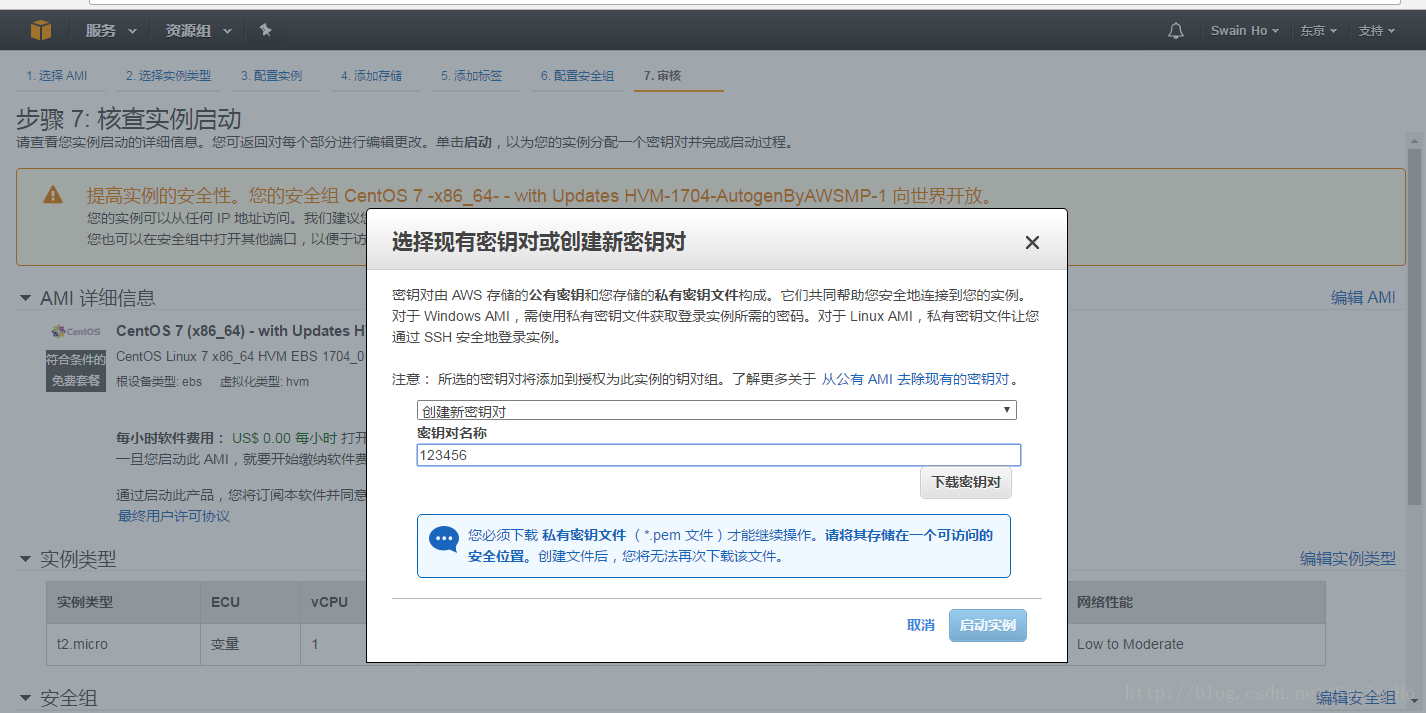Image resolution: width=1426 pixels, height=713 pixels.
Task: Click the 编辑 AMI link
Action: point(1363,298)
